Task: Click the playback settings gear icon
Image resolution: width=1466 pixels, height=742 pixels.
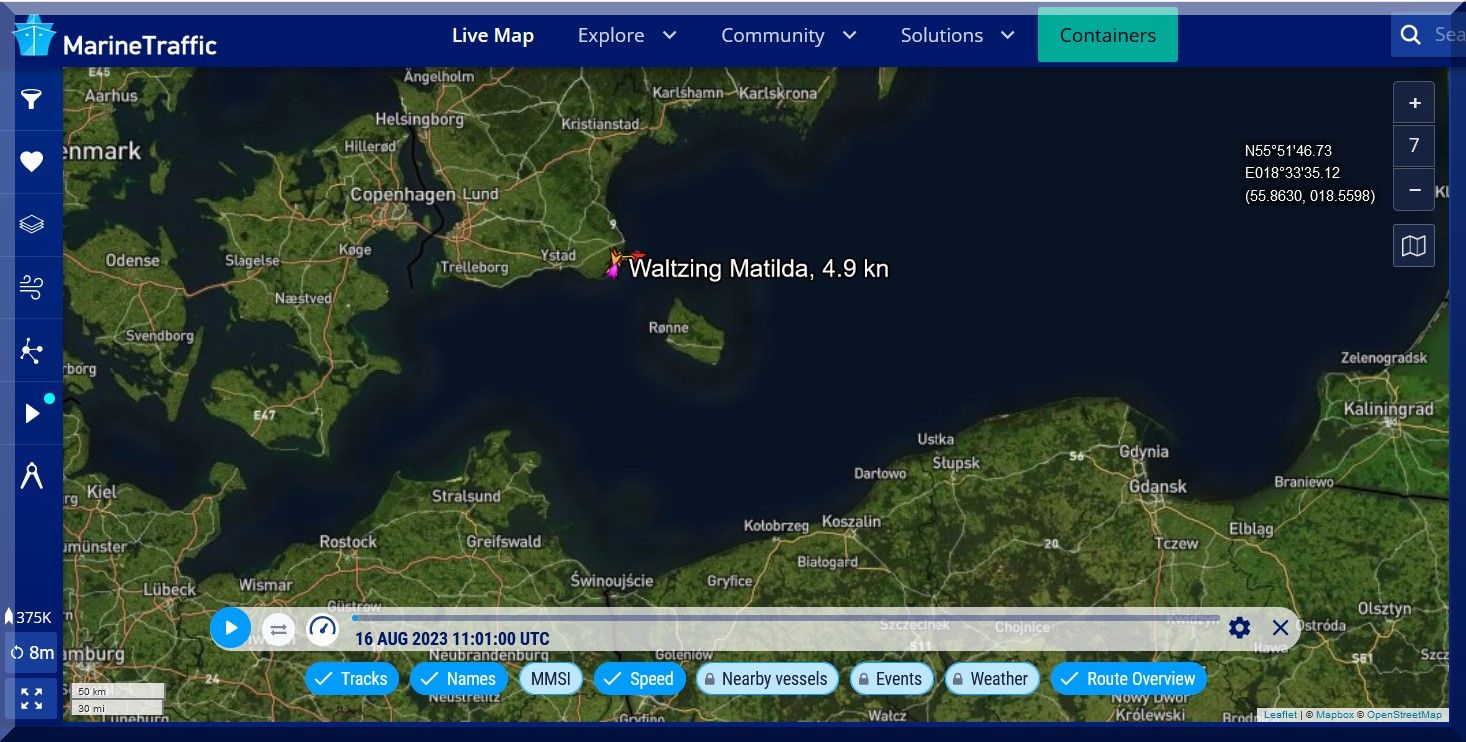Action: 1239,628
